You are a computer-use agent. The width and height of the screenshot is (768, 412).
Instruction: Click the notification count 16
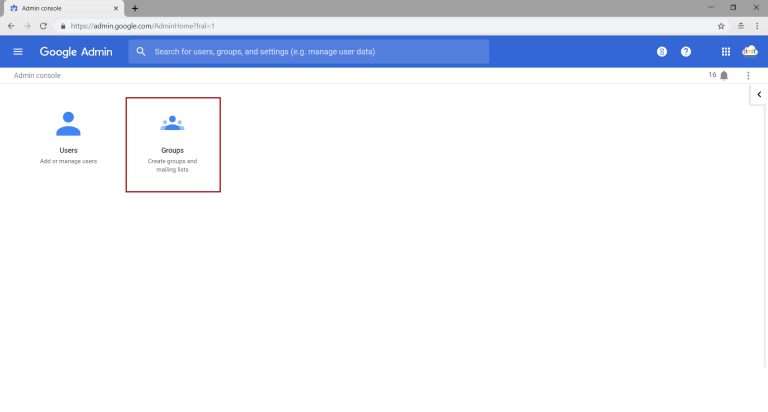point(712,75)
